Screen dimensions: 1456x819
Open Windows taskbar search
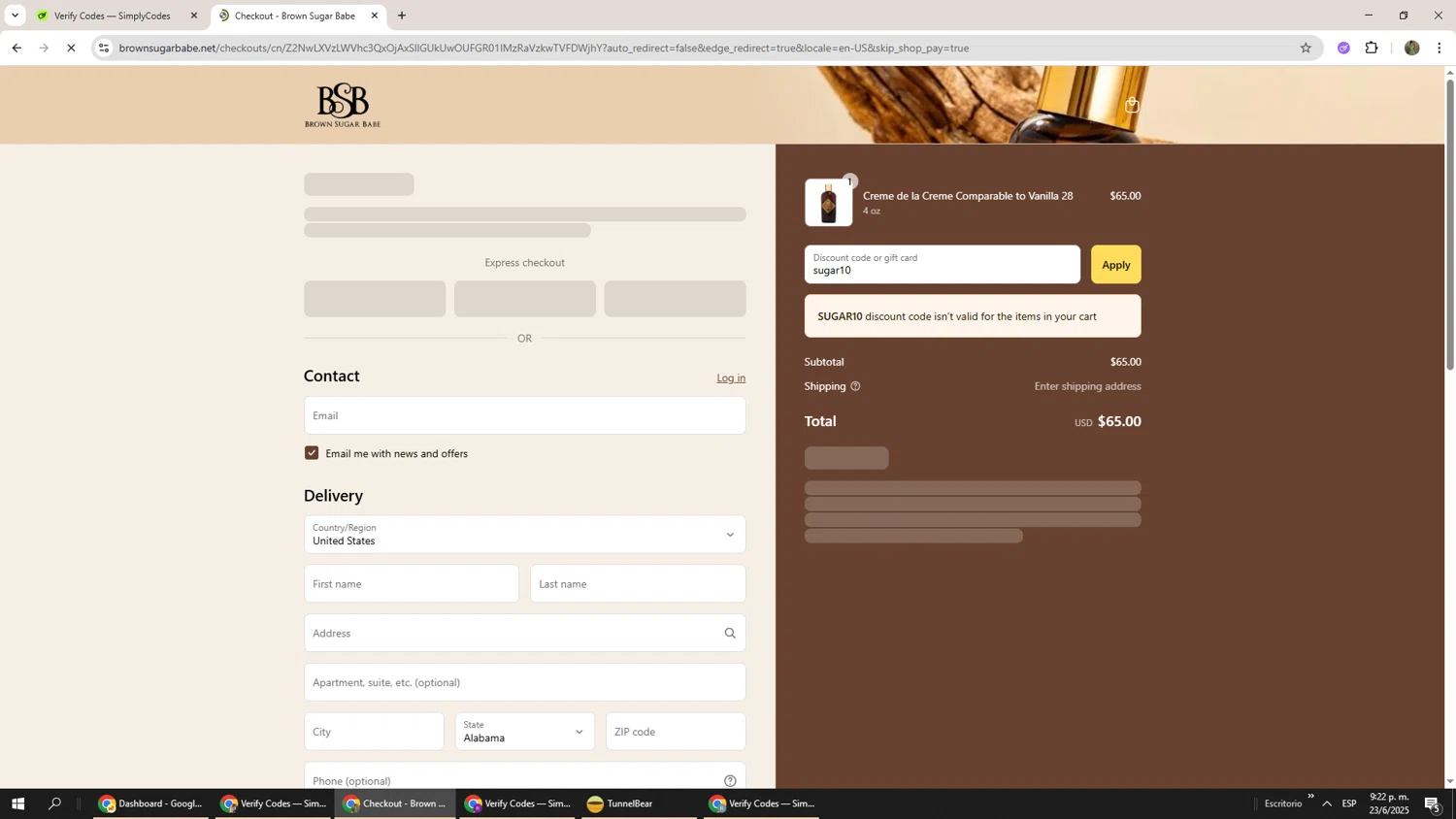pyautogui.click(x=55, y=803)
